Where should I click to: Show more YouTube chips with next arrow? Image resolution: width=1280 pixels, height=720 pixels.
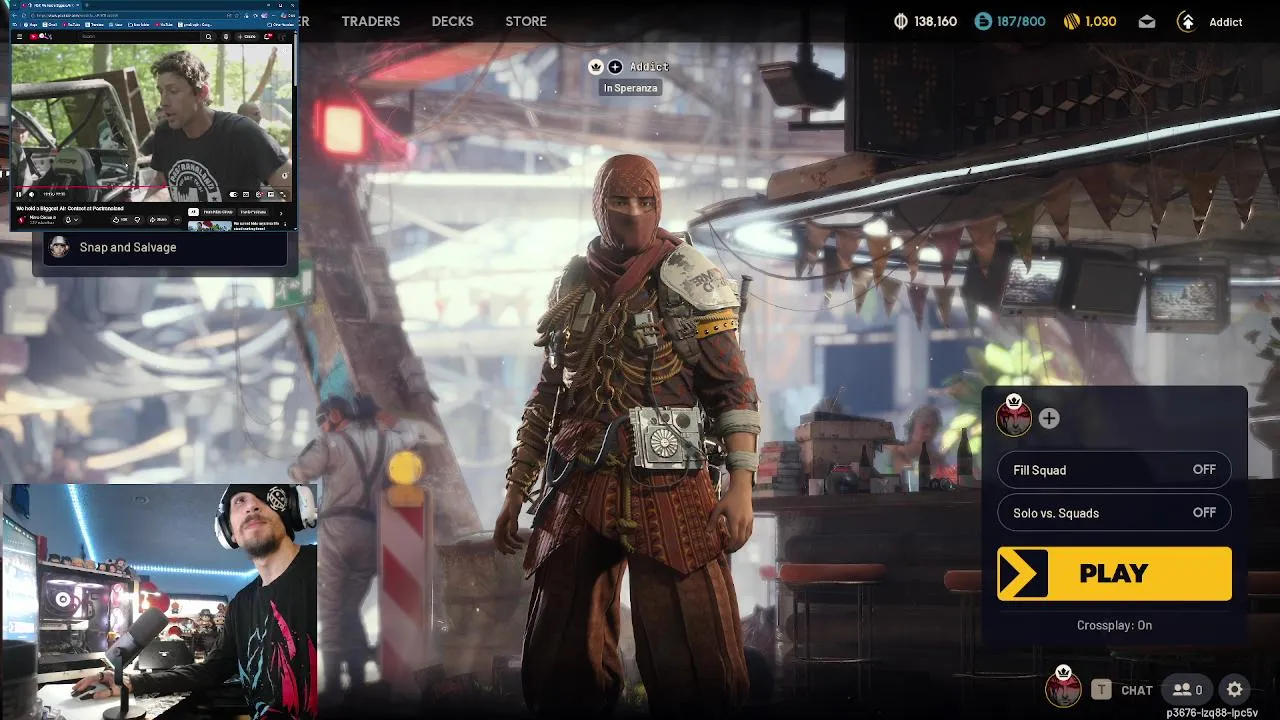pos(281,213)
